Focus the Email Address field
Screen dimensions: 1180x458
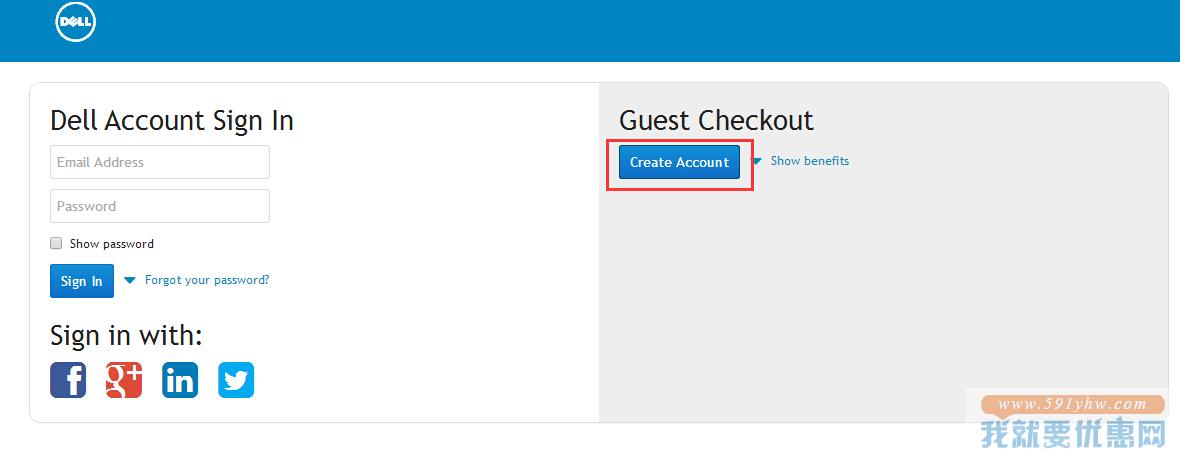[x=160, y=162]
